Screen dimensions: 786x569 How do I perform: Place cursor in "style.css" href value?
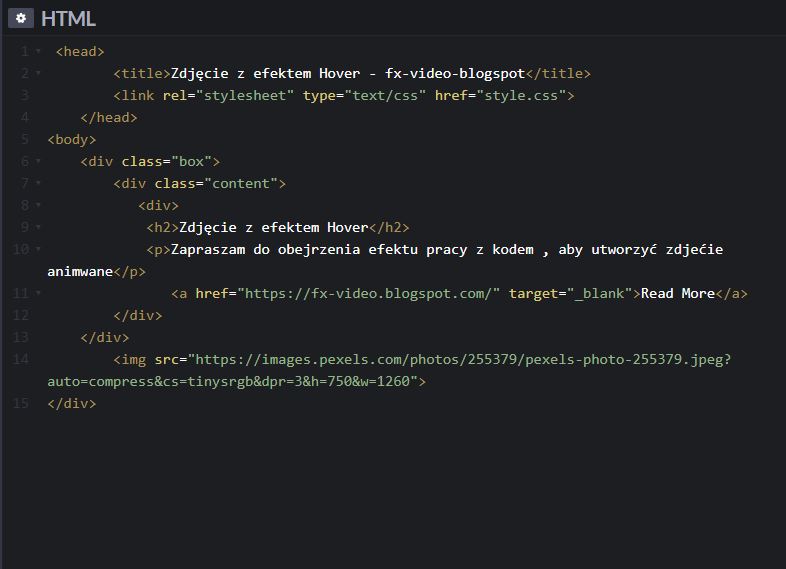click(x=521, y=95)
